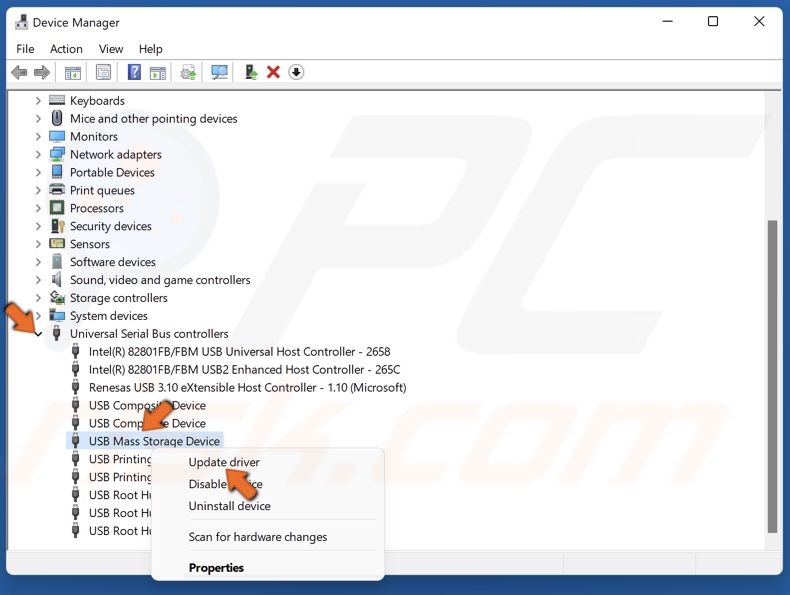Click the Software devices category icon
The height and width of the screenshot is (595, 790).
[57, 262]
